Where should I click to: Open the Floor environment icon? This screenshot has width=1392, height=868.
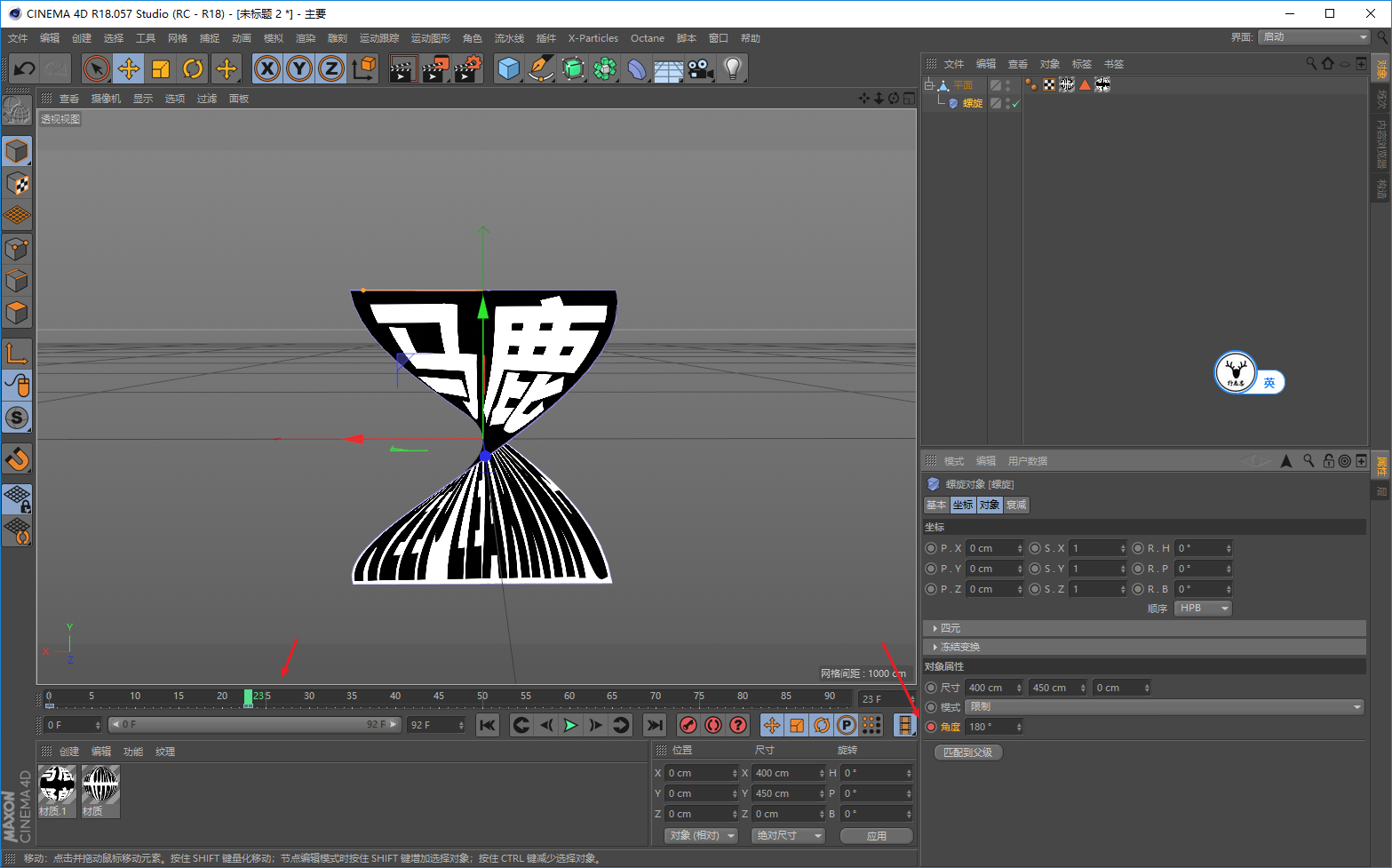[x=669, y=68]
